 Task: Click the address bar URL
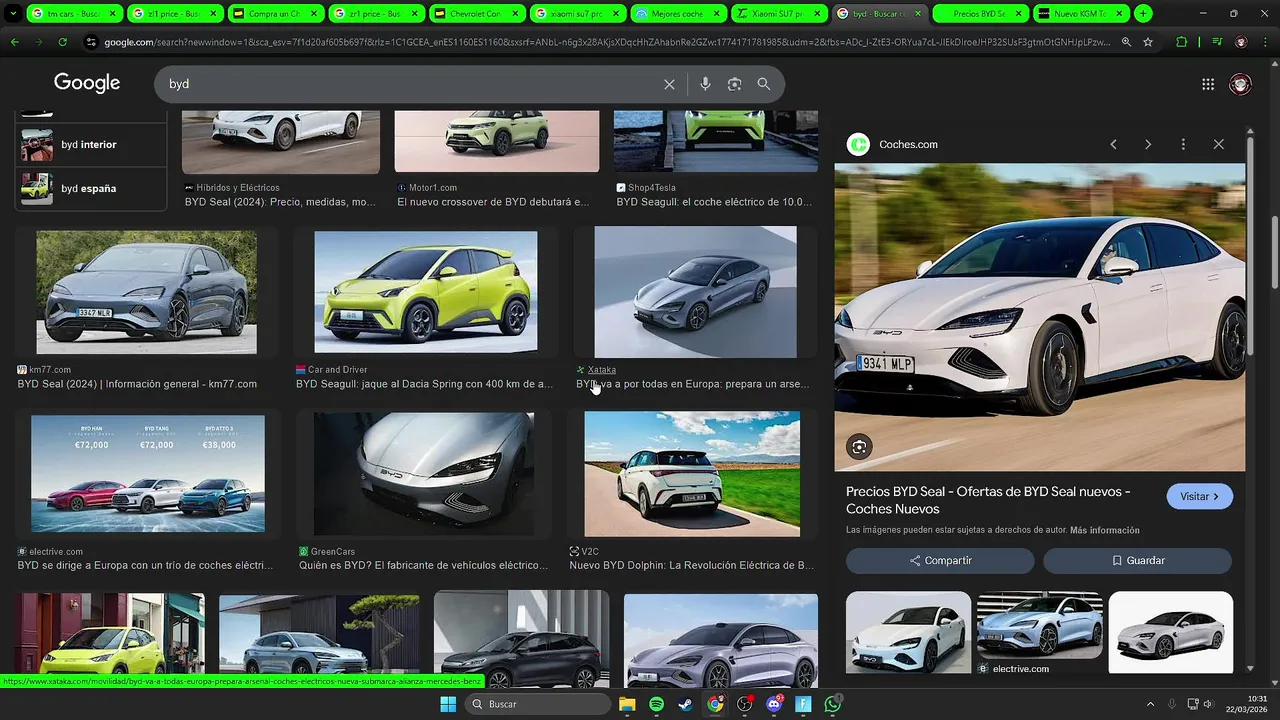point(607,42)
